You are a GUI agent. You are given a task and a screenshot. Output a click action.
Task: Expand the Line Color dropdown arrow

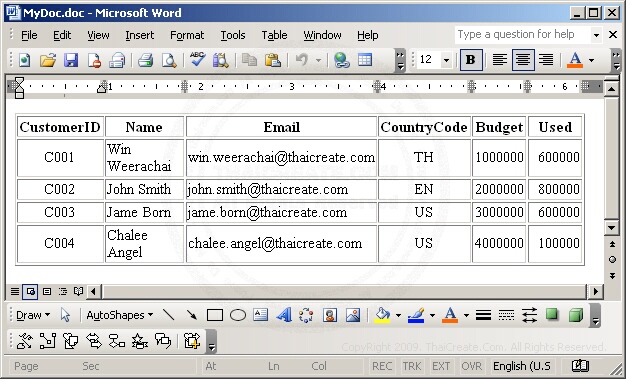point(432,316)
